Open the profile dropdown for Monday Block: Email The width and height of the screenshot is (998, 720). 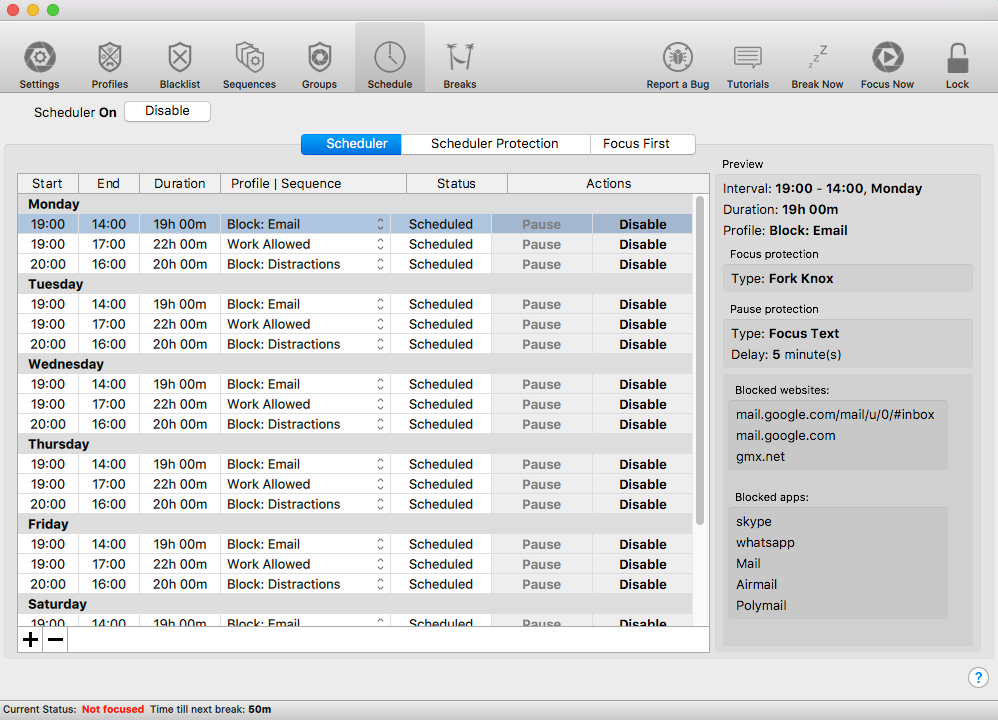(380, 224)
